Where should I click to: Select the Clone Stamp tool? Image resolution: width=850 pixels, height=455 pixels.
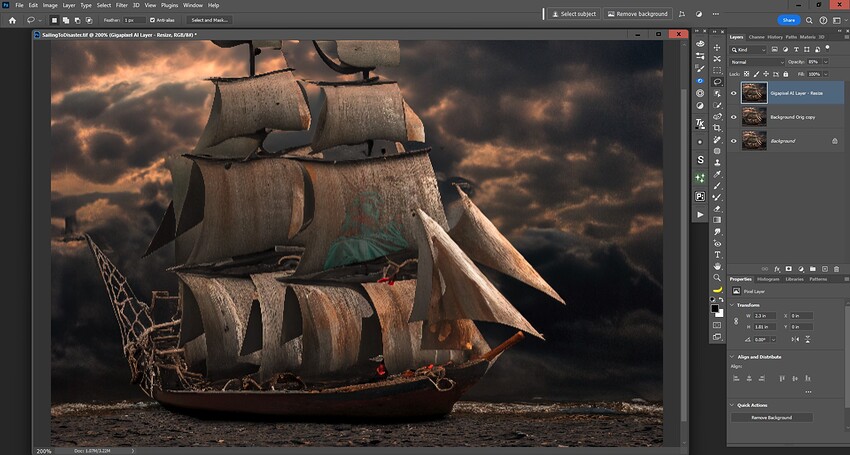pyautogui.click(x=717, y=163)
